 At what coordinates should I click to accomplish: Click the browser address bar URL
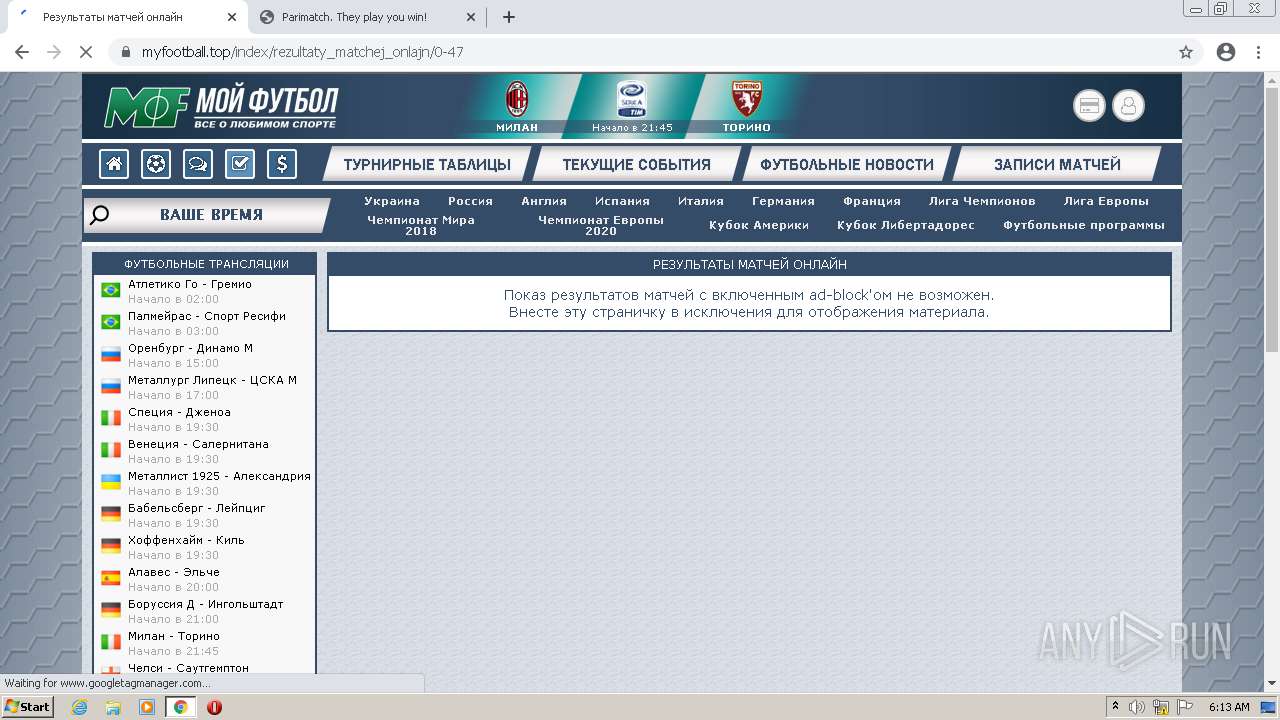pos(302,52)
